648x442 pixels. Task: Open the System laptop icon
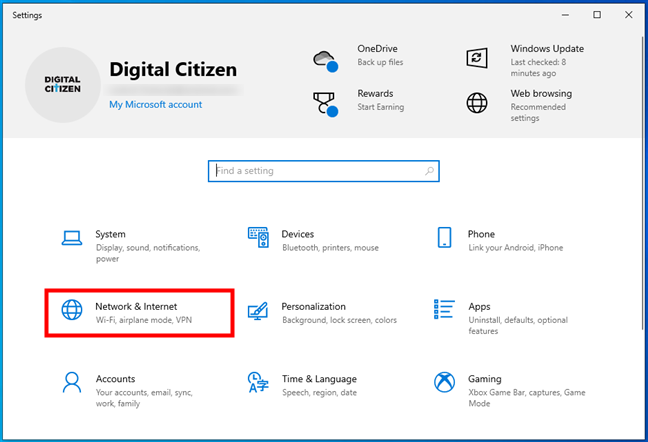tap(72, 238)
